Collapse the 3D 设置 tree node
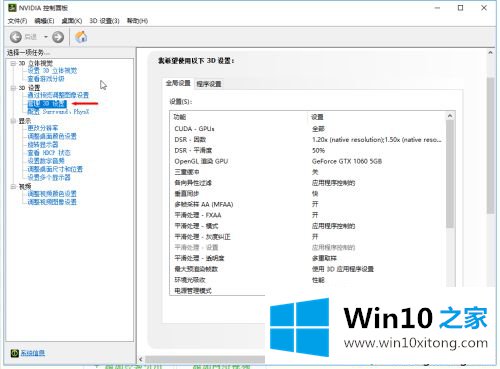 [13, 88]
